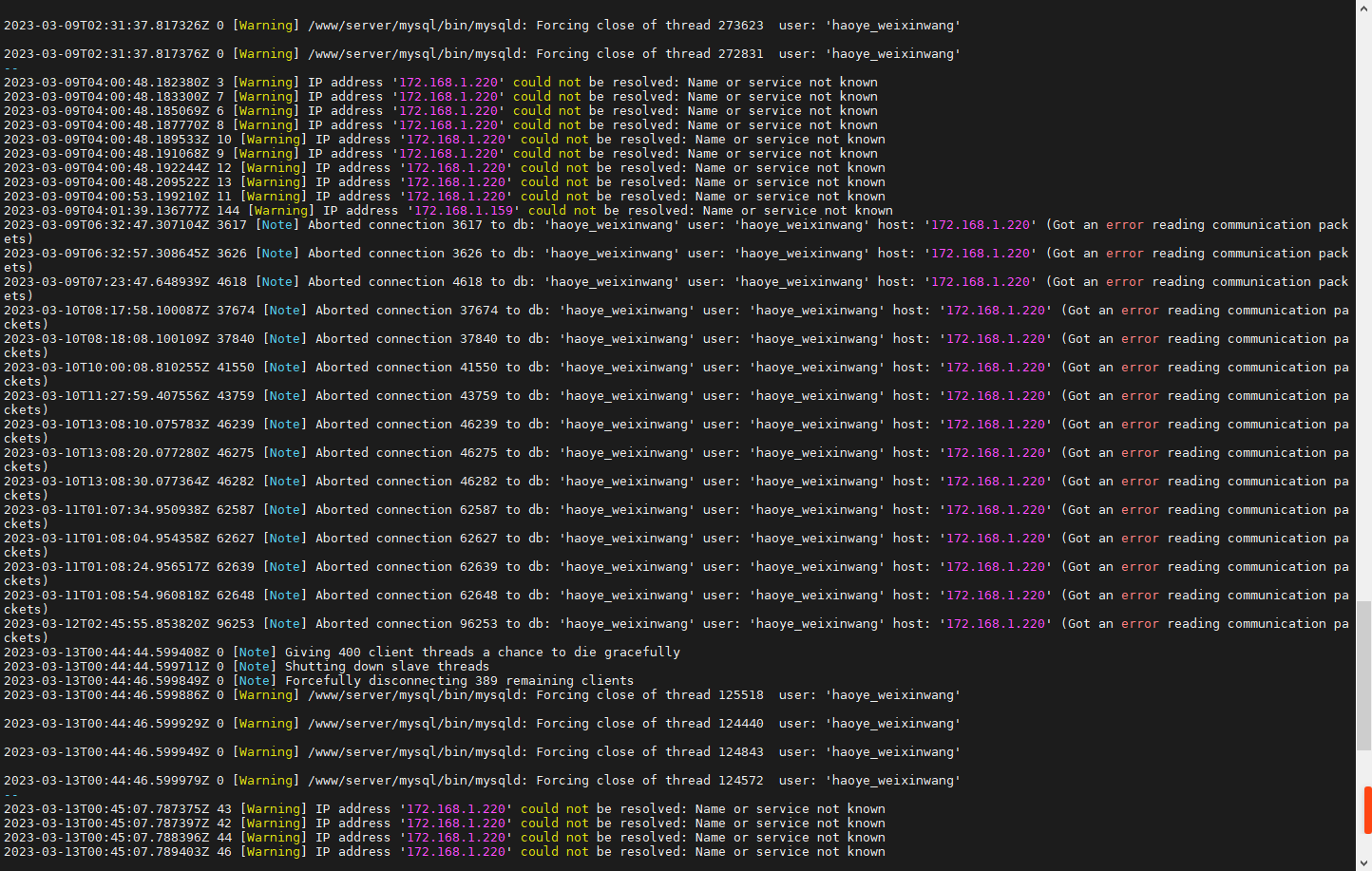Click timestamp 2023-03-09T06:32:47.307104Z
The width and height of the screenshot is (1372, 871).
click(105, 225)
